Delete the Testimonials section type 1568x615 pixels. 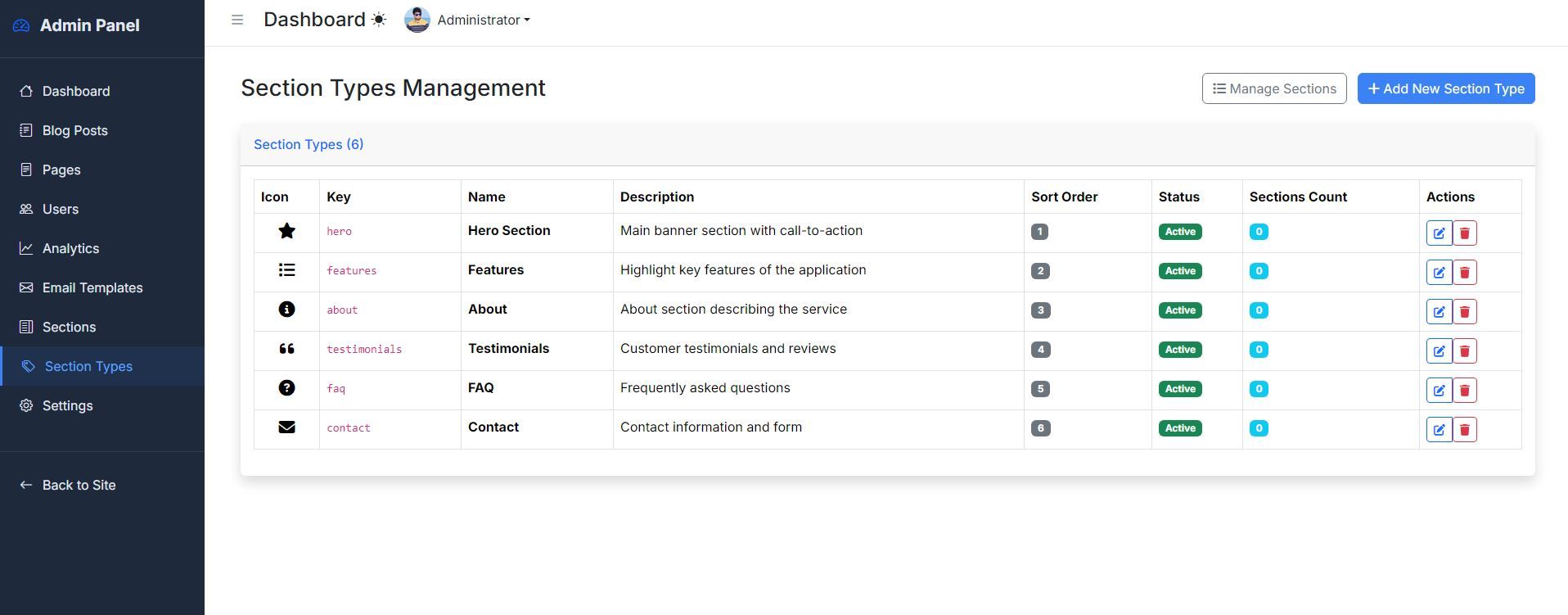(1465, 350)
